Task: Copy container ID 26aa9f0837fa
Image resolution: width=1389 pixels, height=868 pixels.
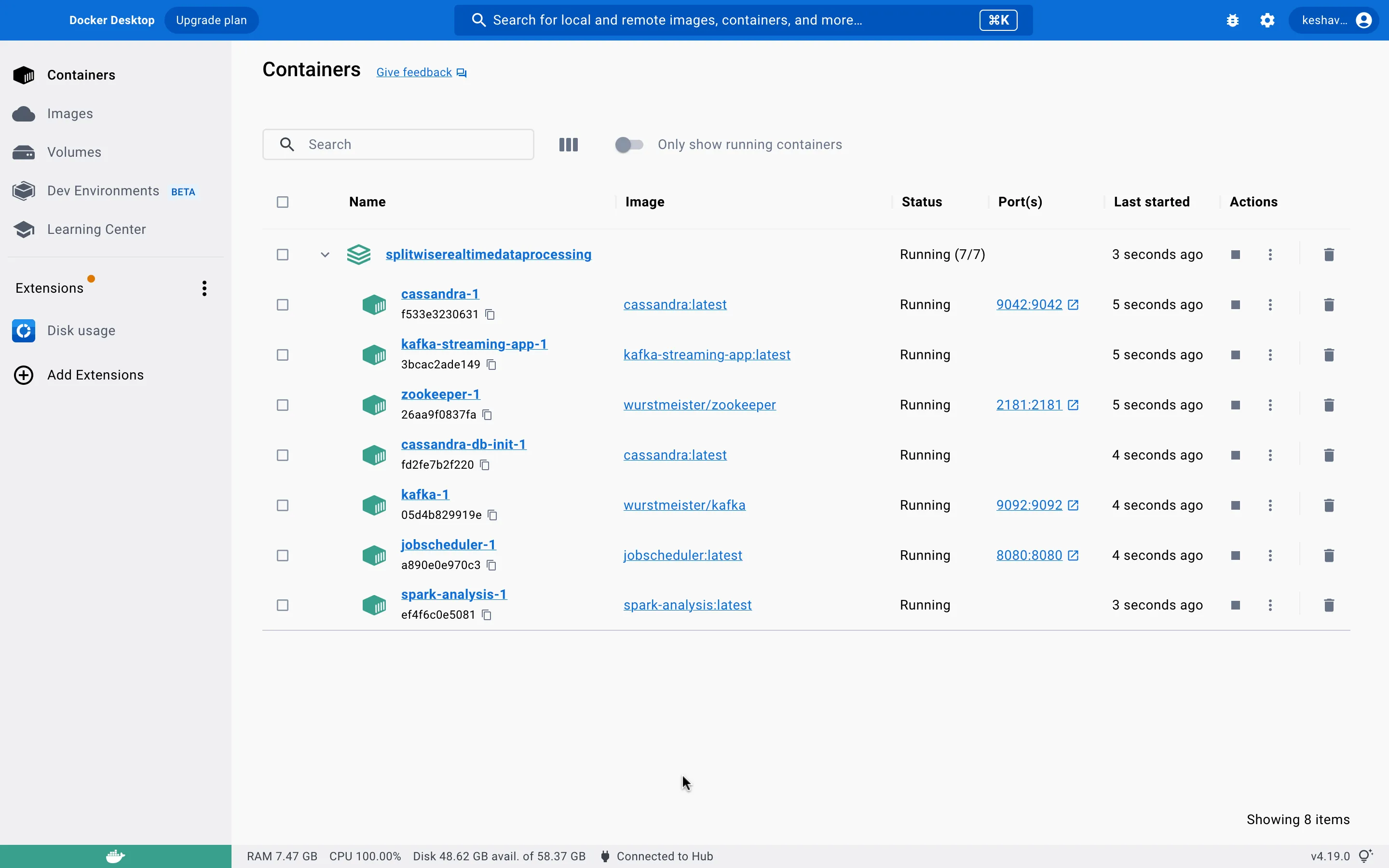Action: tap(488, 415)
